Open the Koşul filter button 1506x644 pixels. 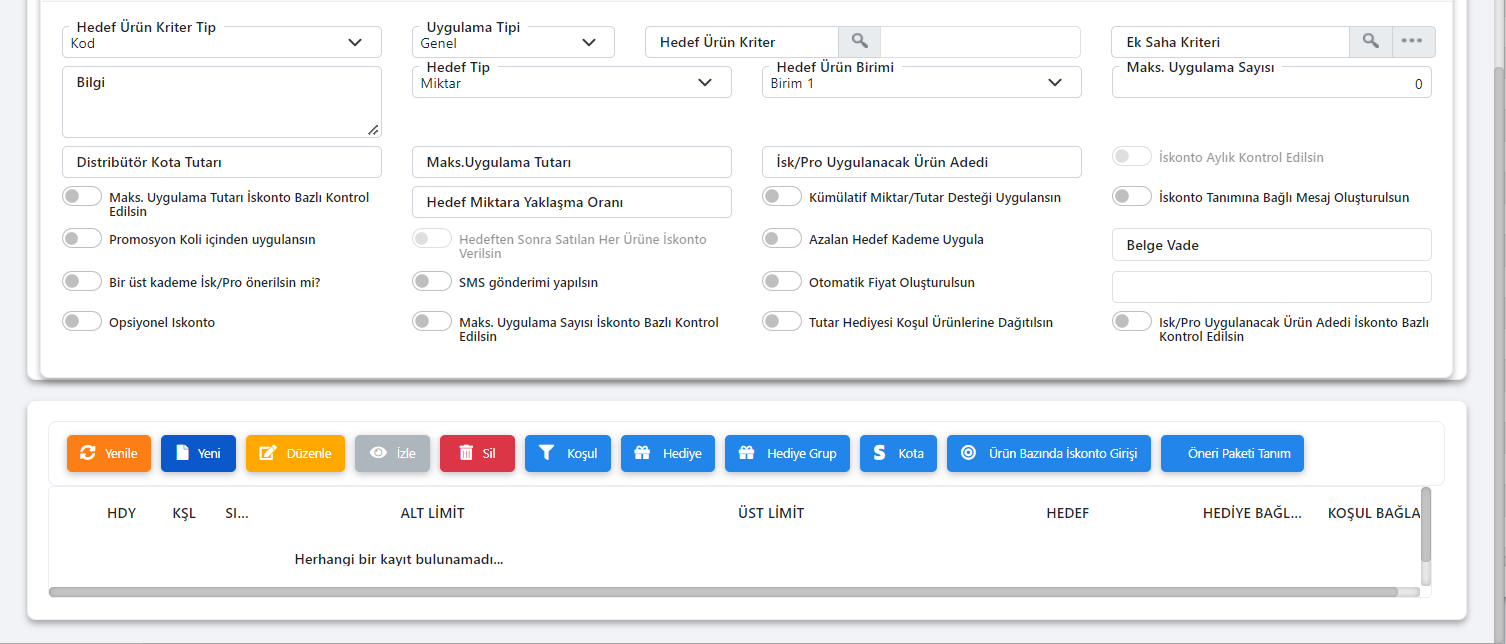click(567, 453)
